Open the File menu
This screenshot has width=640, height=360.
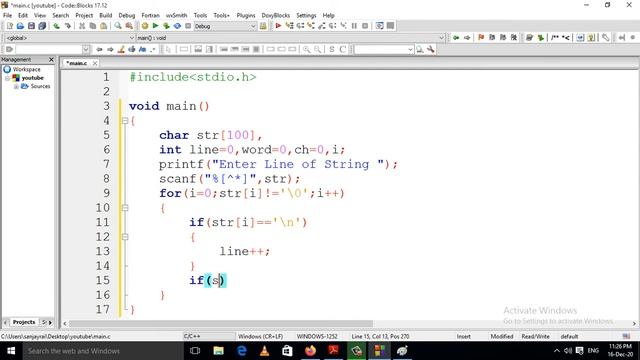point(7,15)
